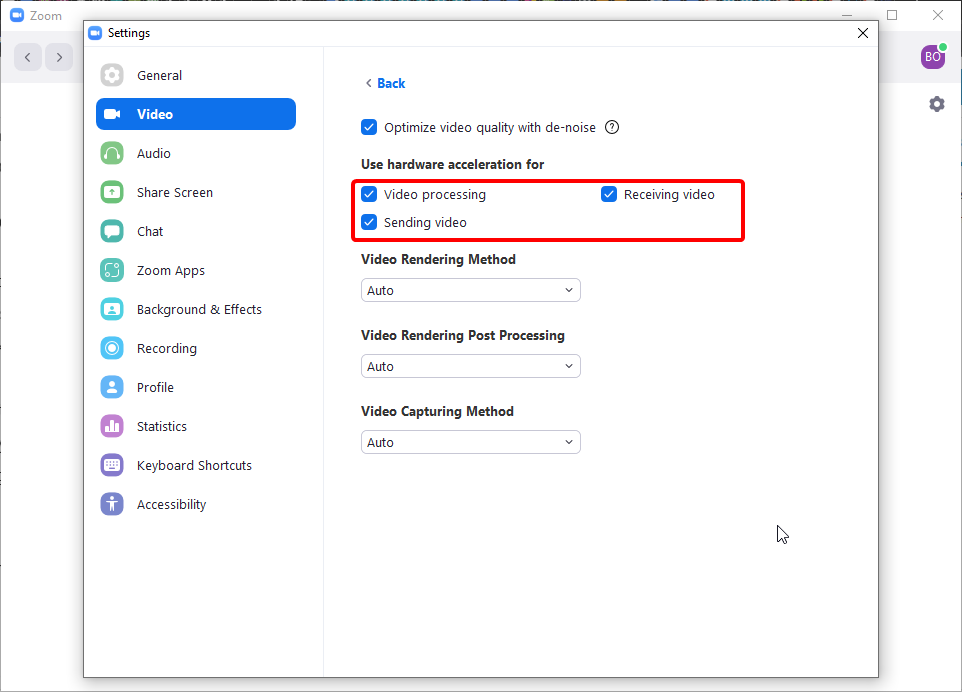
Task: Toggle Video processing hardware acceleration checkbox
Action: (369, 194)
